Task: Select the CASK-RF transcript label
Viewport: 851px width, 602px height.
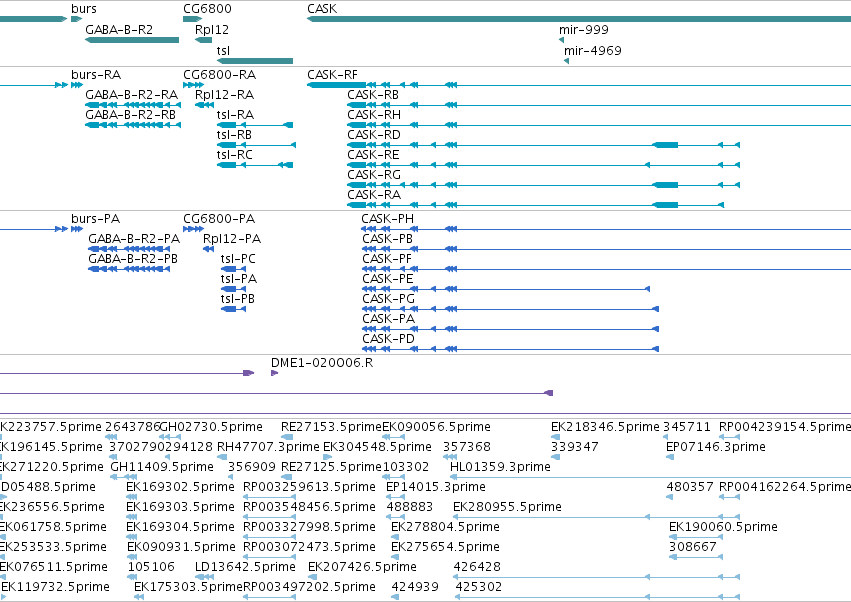Action: coord(332,75)
